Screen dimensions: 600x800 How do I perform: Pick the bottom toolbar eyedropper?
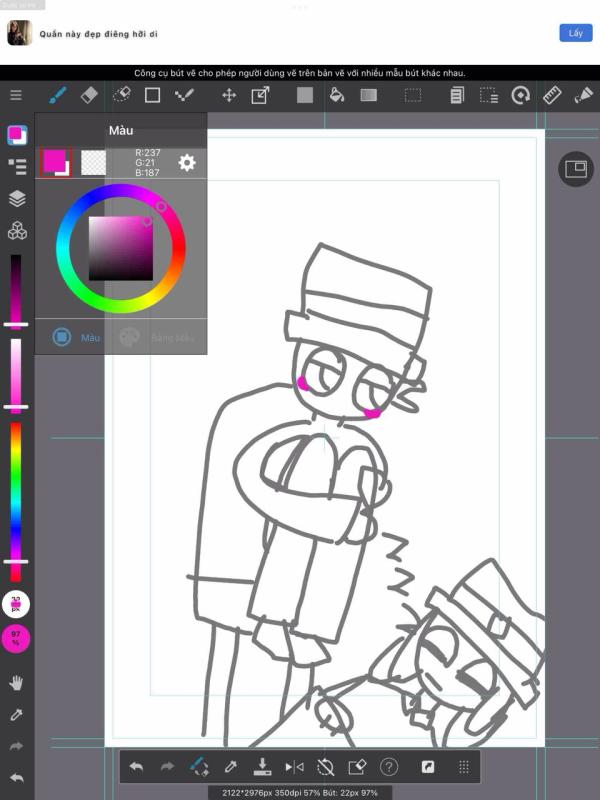click(x=231, y=766)
